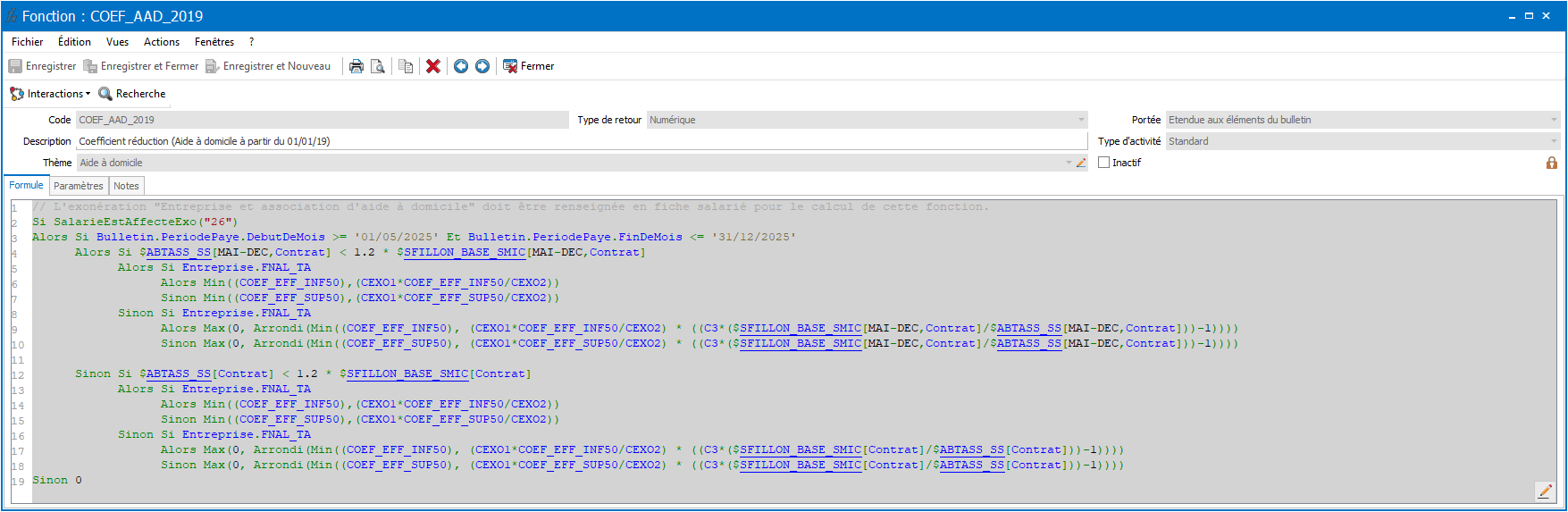The height and width of the screenshot is (512, 1568).
Task: Go to previous record with left arrow
Action: 461,66
